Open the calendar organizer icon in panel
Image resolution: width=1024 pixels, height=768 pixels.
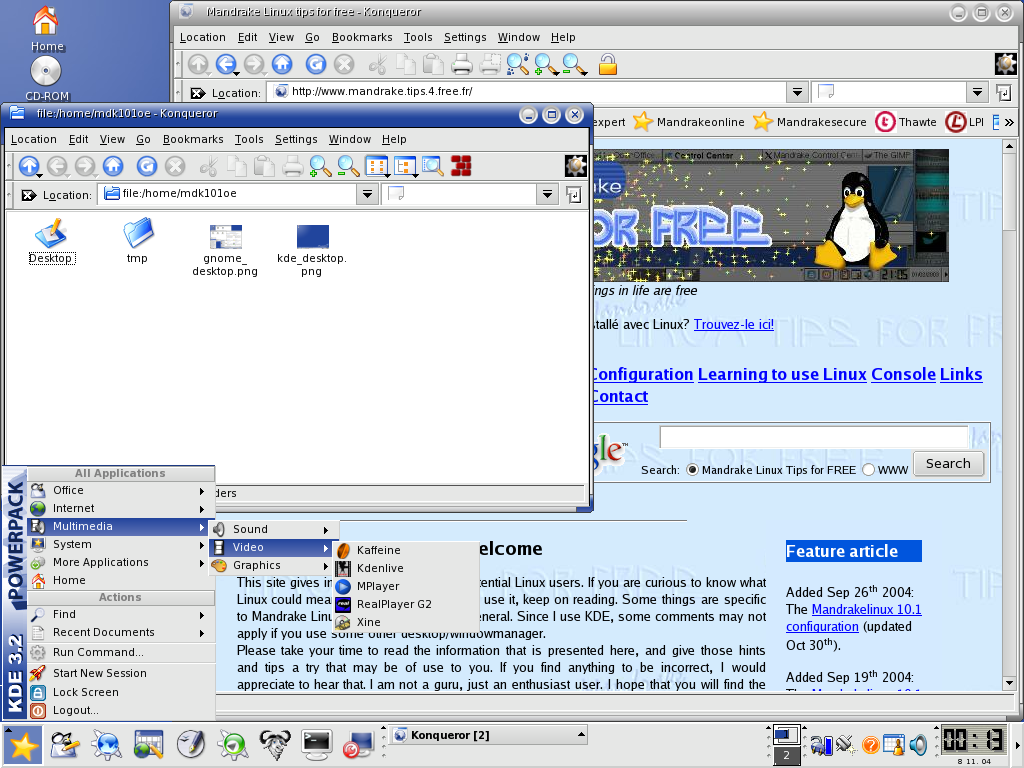point(148,744)
